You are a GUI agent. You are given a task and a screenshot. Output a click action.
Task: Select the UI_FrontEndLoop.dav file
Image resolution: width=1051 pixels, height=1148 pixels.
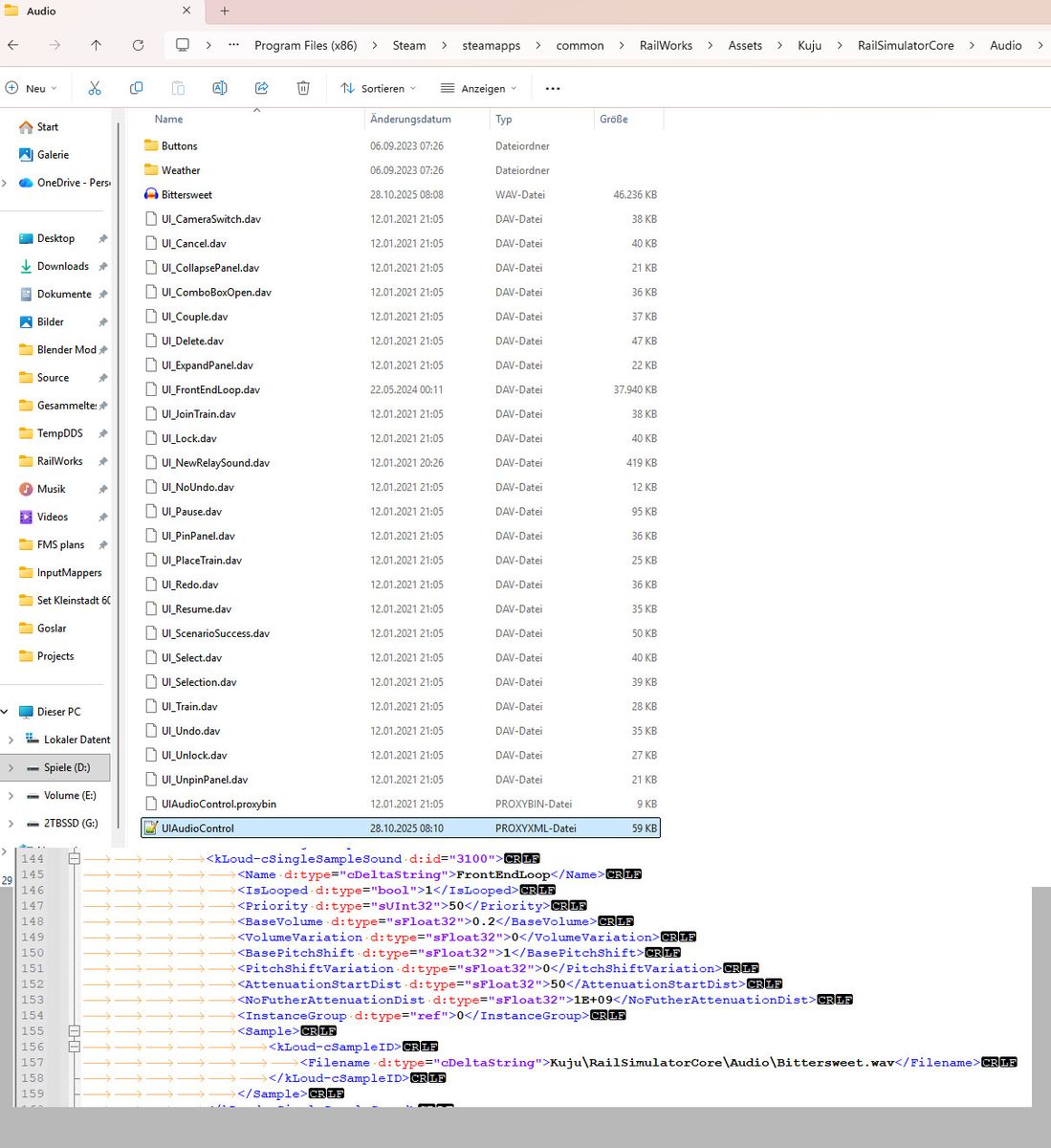[x=210, y=389]
